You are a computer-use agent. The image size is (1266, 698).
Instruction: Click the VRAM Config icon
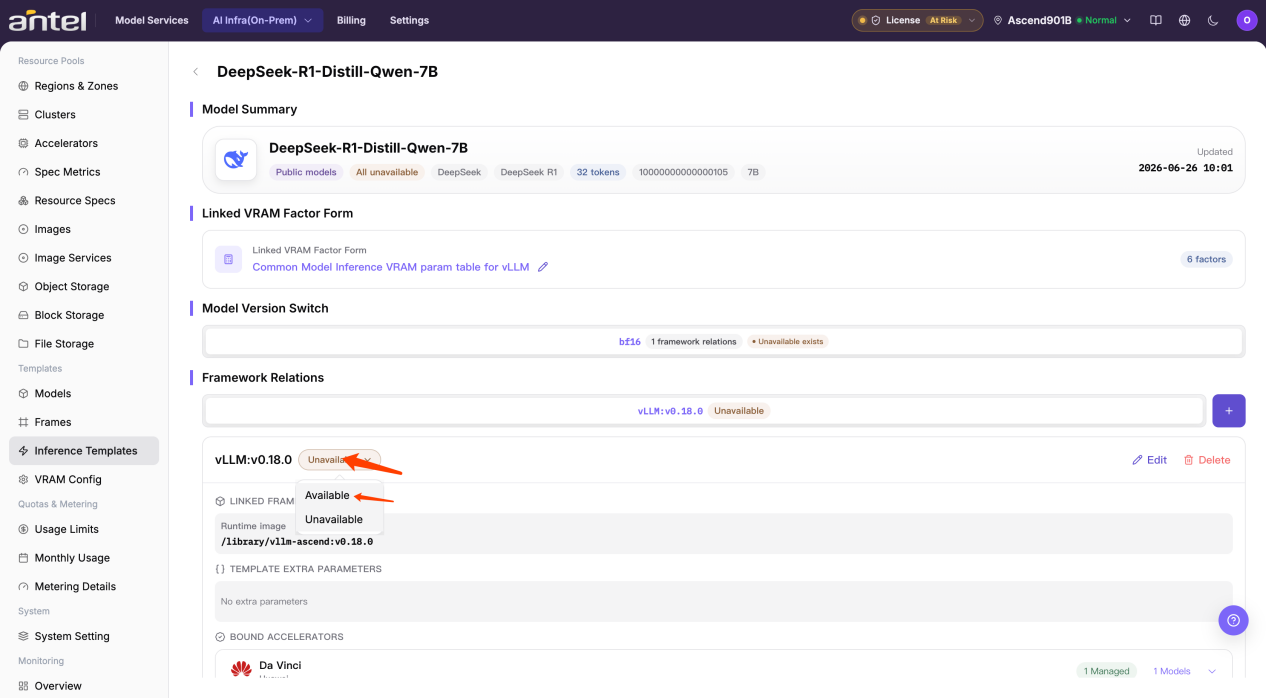click(x=24, y=480)
